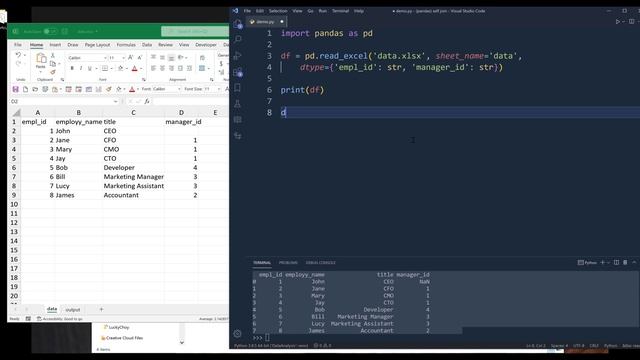Click the Merge and Center icon

[x=202, y=68]
